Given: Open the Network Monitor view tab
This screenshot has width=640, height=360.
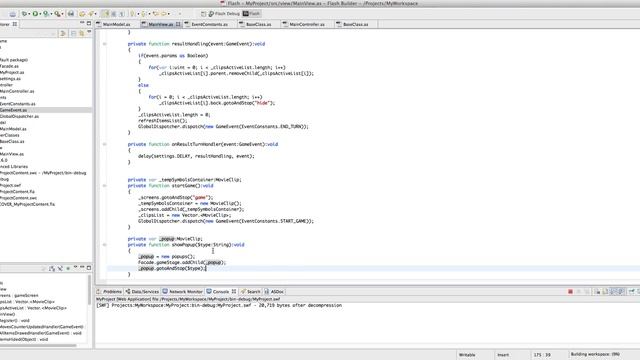Looking at the screenshot, I should [x=182, y=291].
